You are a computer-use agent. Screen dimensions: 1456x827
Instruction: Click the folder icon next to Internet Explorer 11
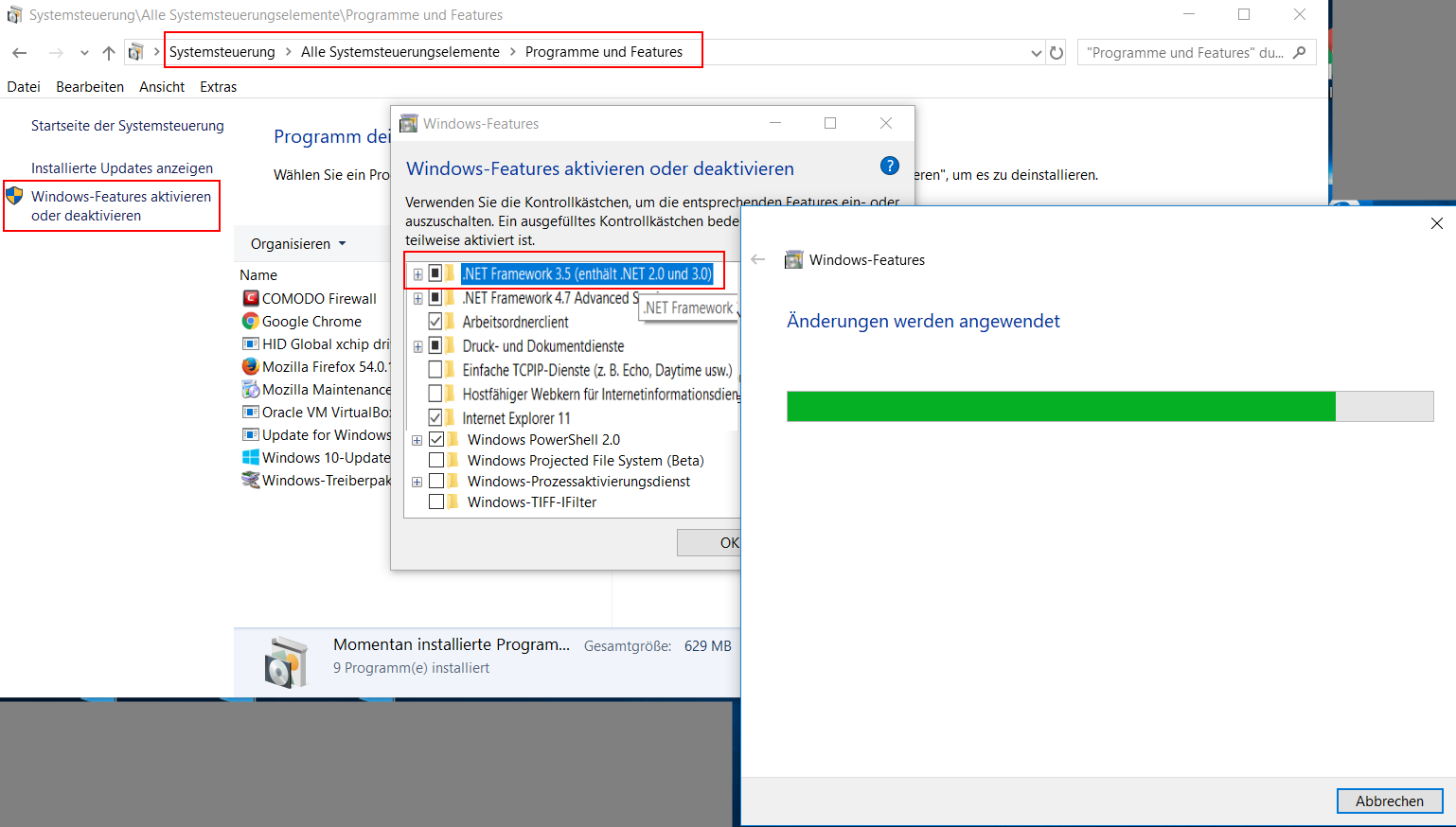pyautogui.click(x=451, y=417)
